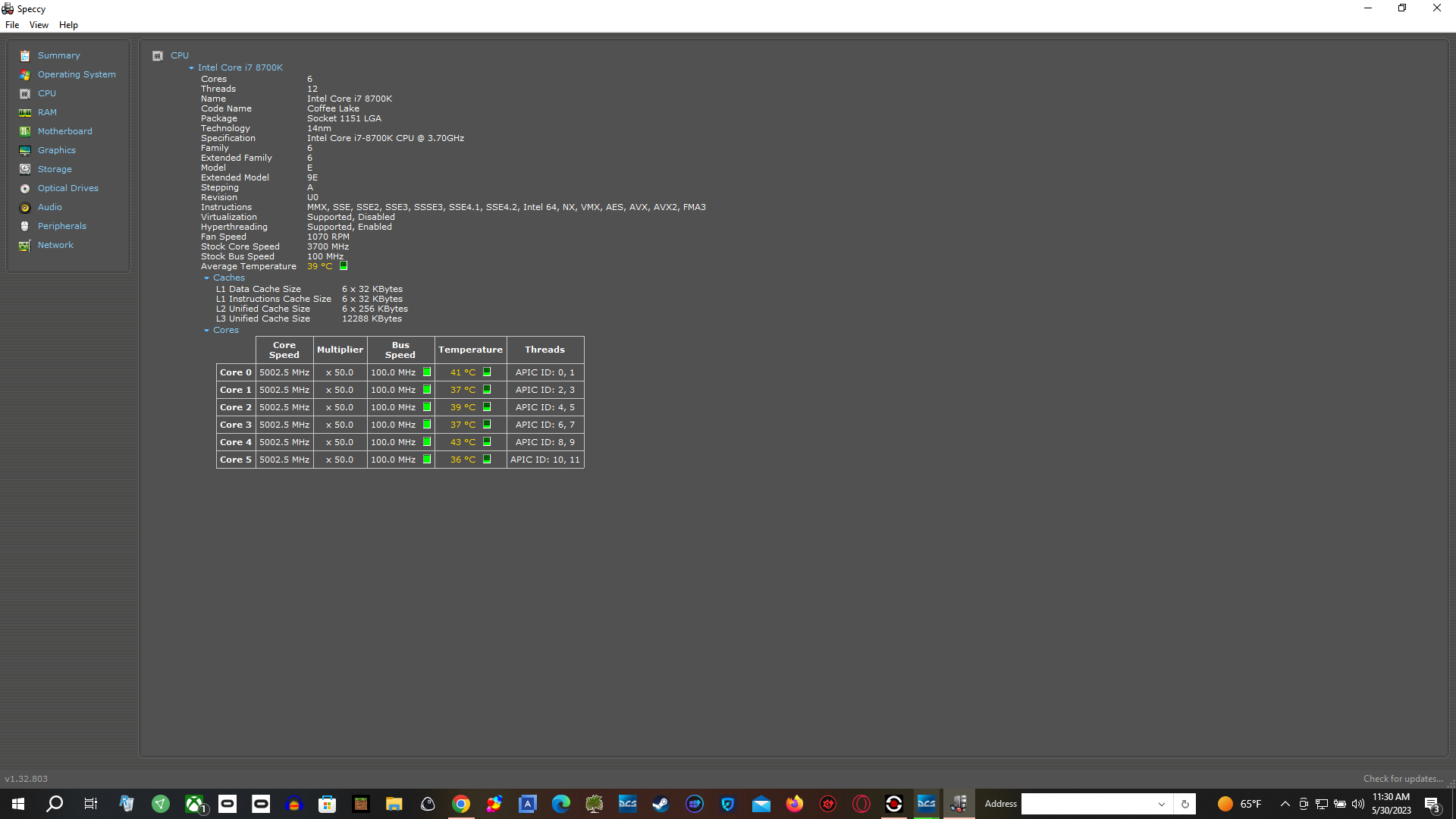Image resolution: width=1456 pixels, height=819 pixels.
Task: Open File Explorer from the taskbar
Action: pyautogui.click(x=394, y=804)
